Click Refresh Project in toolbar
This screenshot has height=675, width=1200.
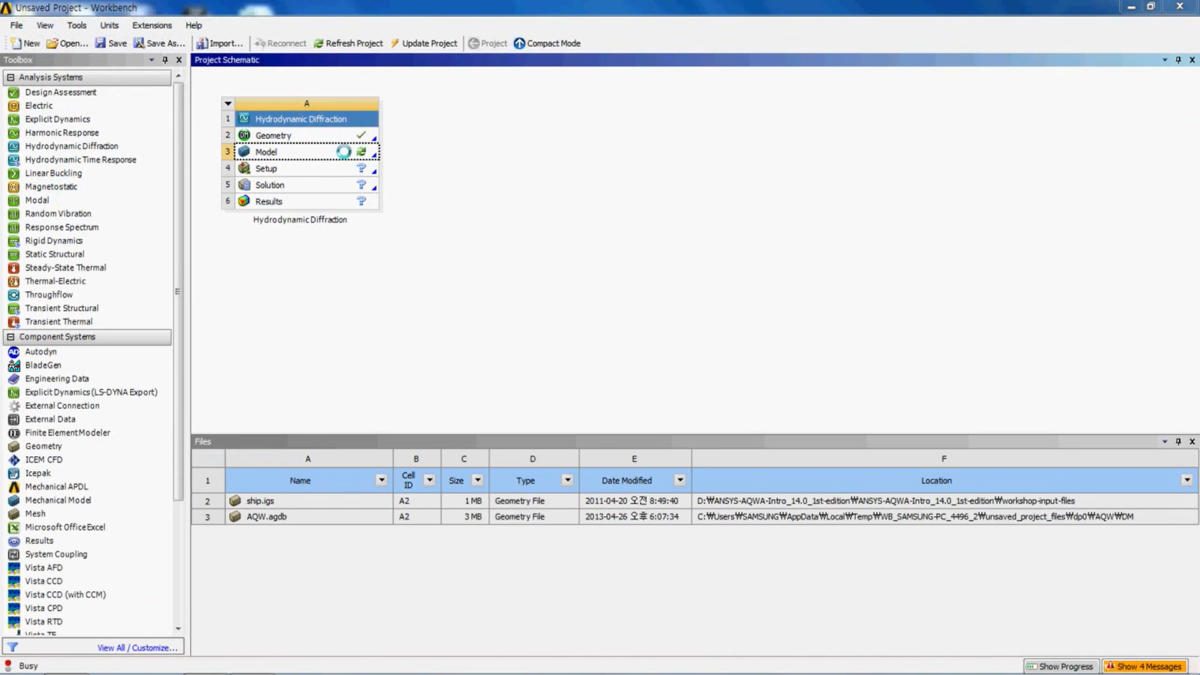point(348,43)
